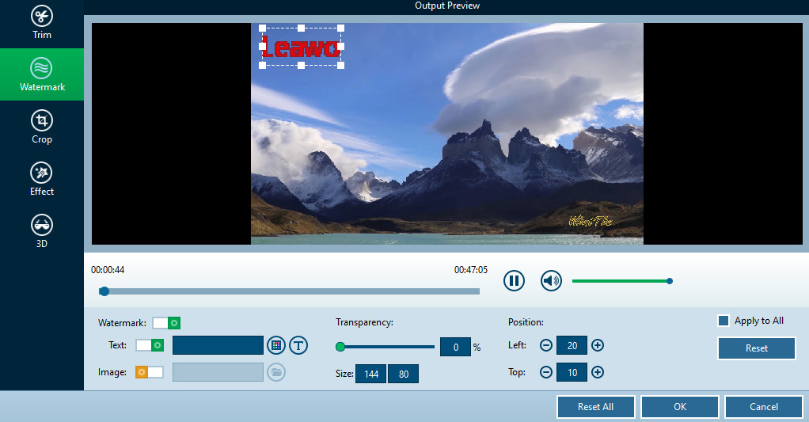Click the Reset All button
Image resolution: width=809 pixels, height=422 pixels.
[x=595, y=407]
